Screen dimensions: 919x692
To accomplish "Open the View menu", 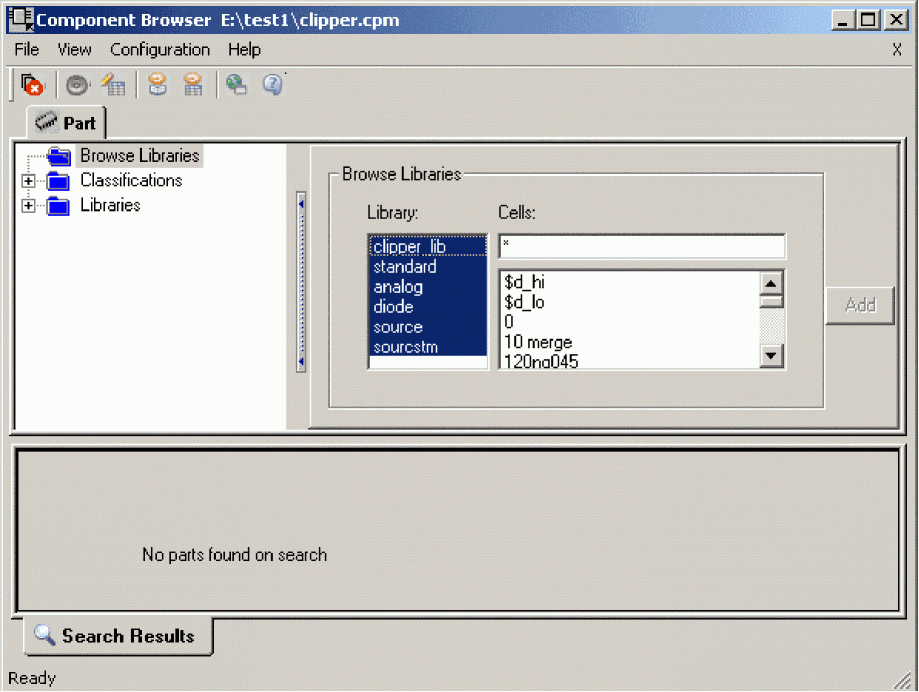I will click(74, 50).
